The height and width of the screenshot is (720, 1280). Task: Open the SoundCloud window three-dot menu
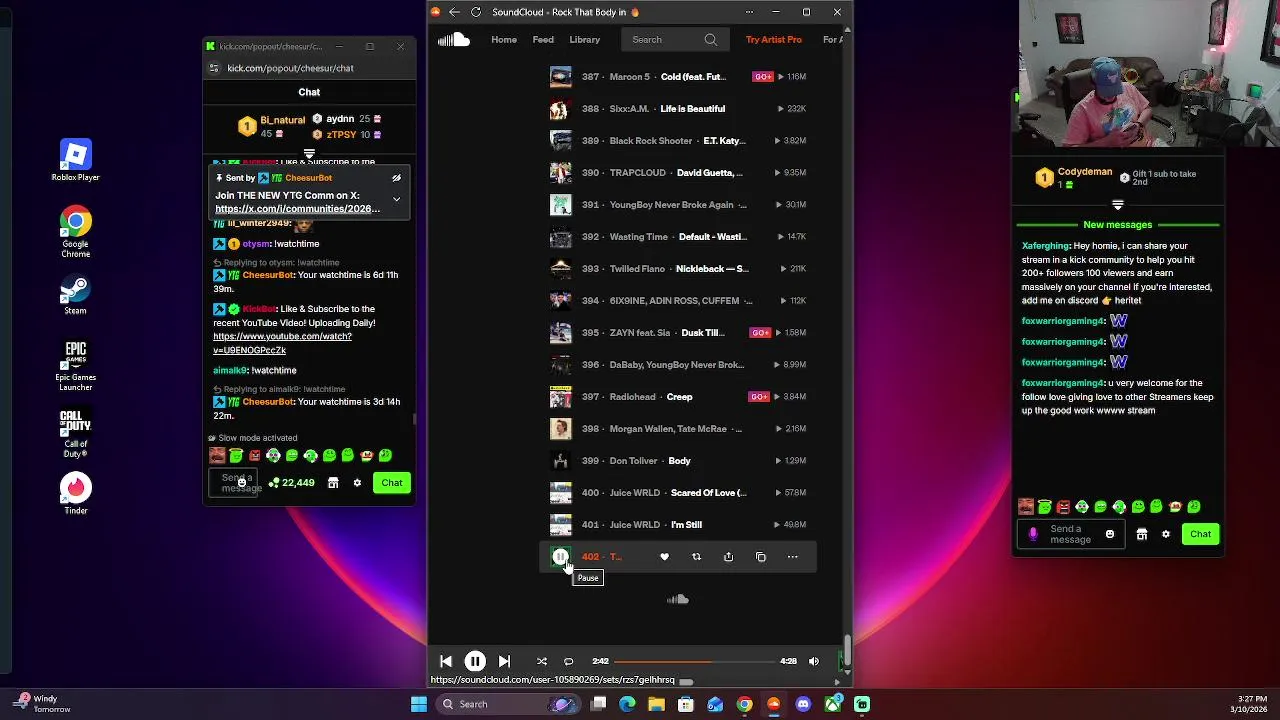tap(749, 12)
